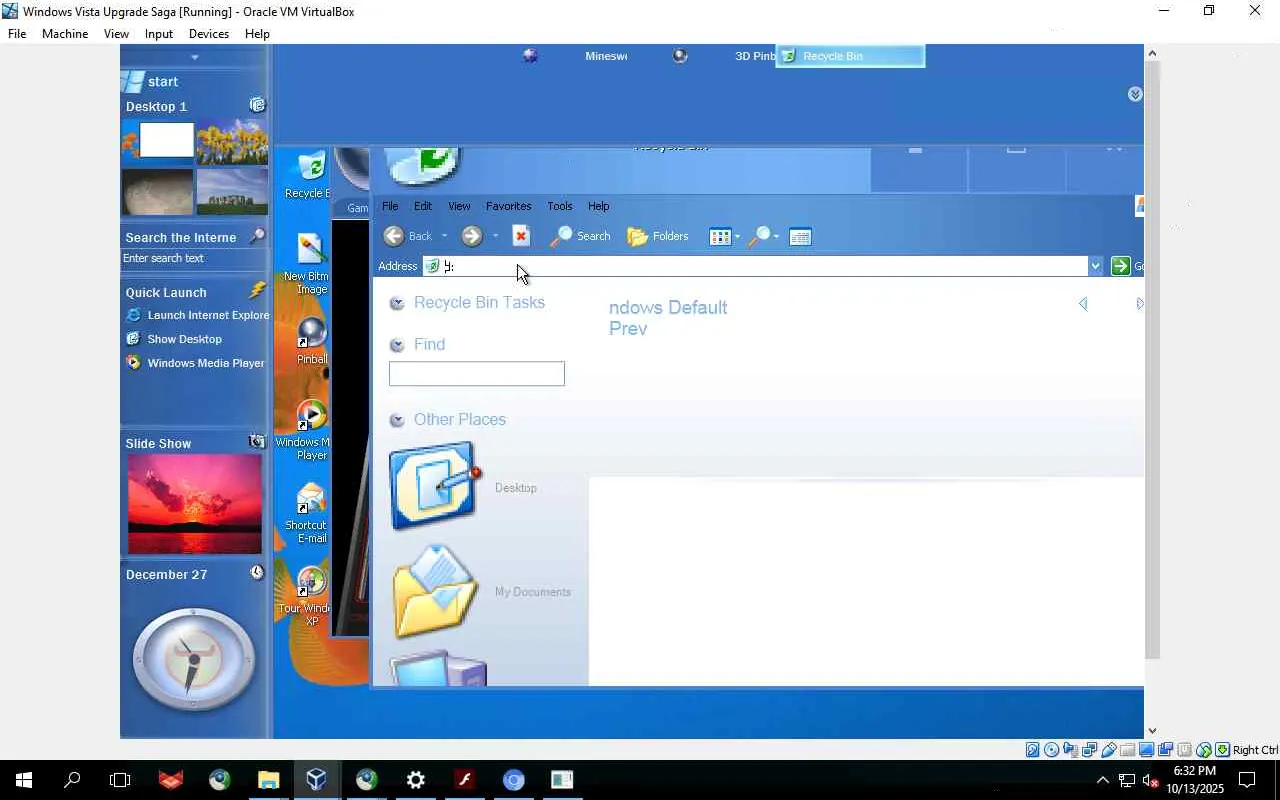This screenshot has width=1280, height=800.
Task: Open the Forward button history dropdown arrow
Action: 495,237
